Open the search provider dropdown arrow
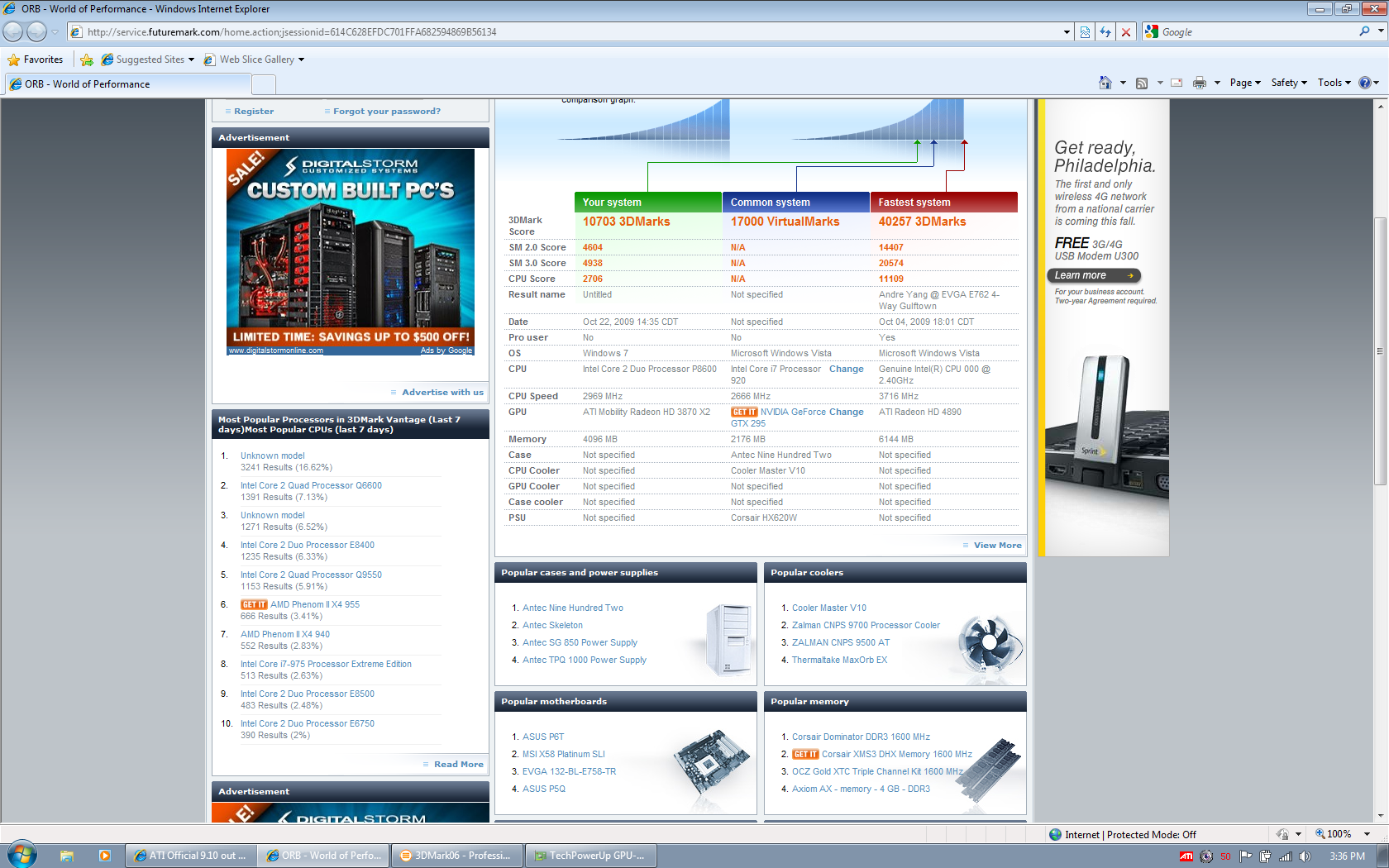 [1381, 31]
